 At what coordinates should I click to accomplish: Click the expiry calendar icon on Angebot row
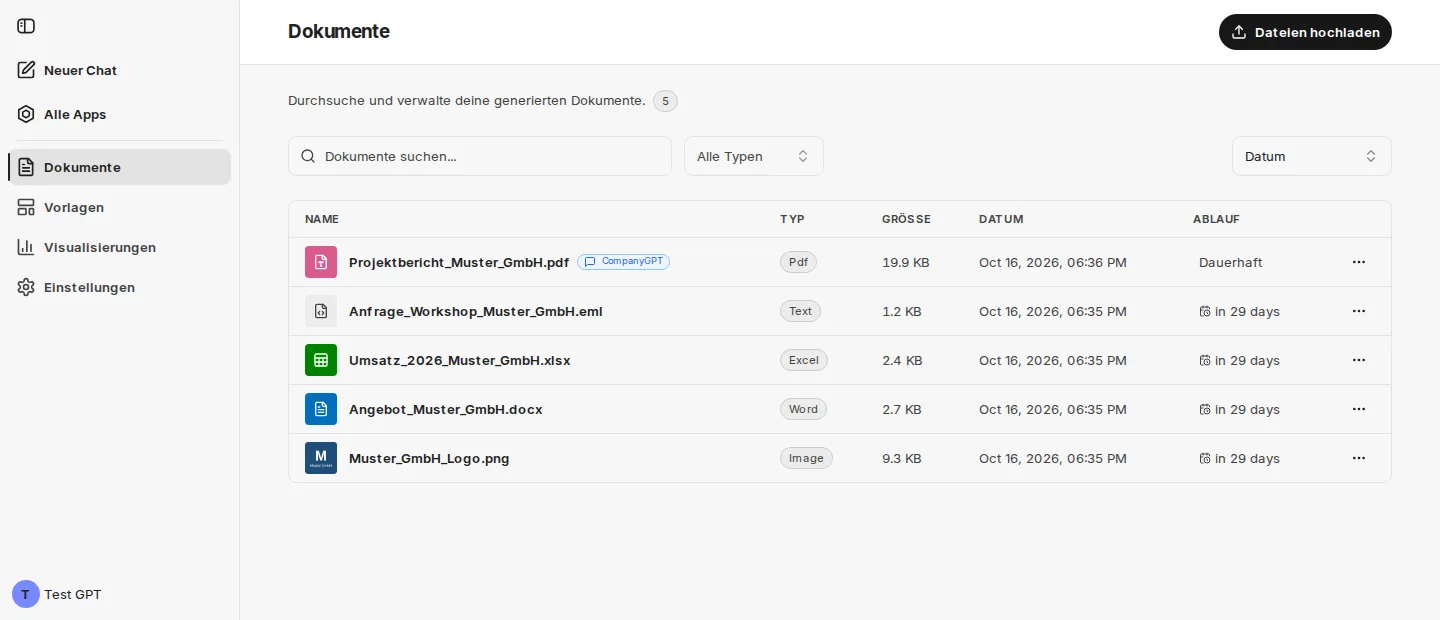pyautogui.click(x=1205, y=409)
